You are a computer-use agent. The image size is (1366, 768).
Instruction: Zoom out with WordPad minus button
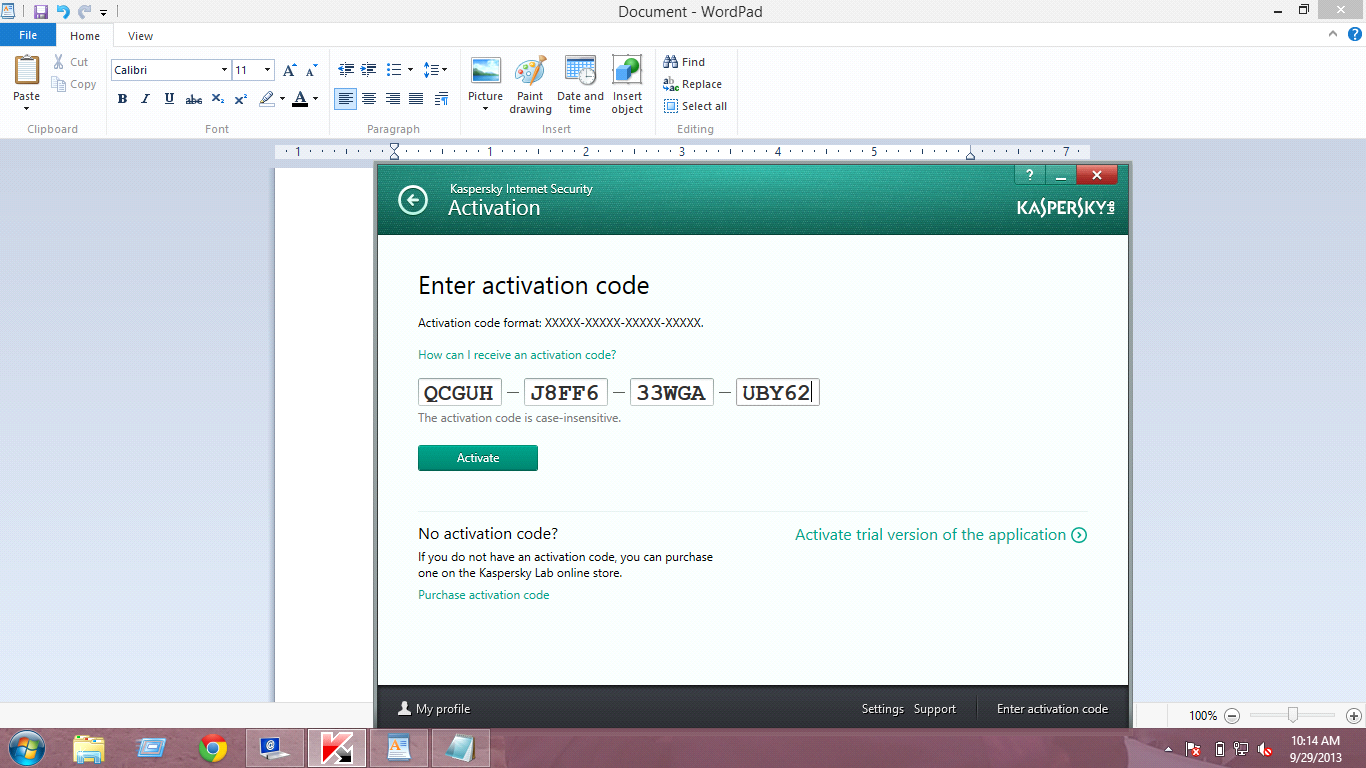tap(1232, 716)
